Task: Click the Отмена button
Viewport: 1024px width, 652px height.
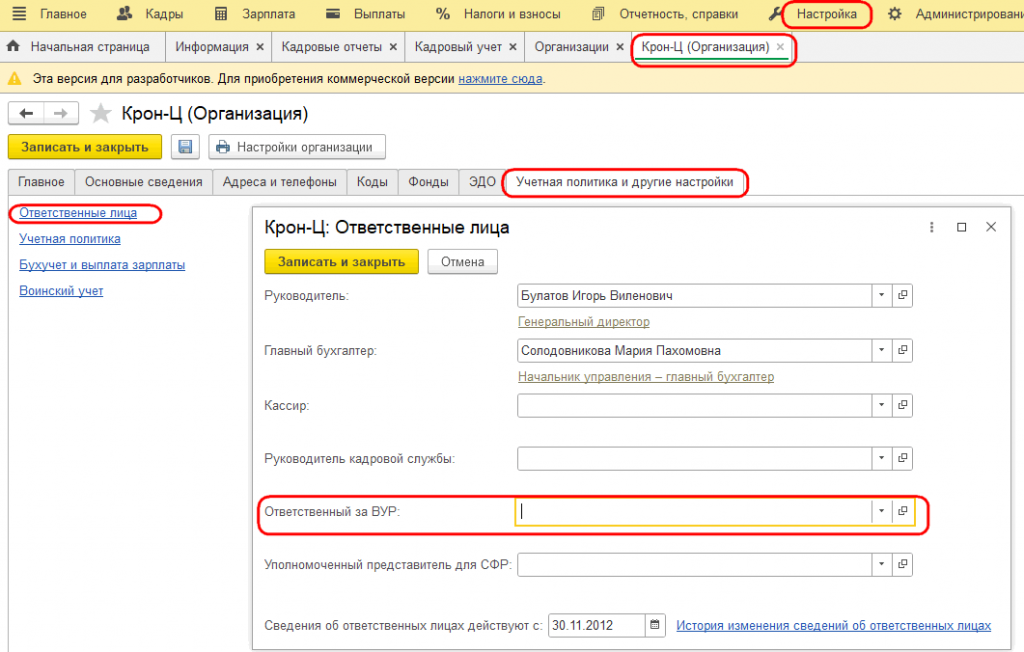Action: tap(462, 261)
